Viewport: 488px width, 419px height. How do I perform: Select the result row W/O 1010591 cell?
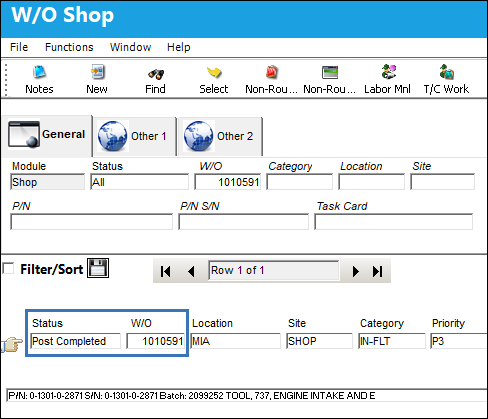(x=155, y=341)
